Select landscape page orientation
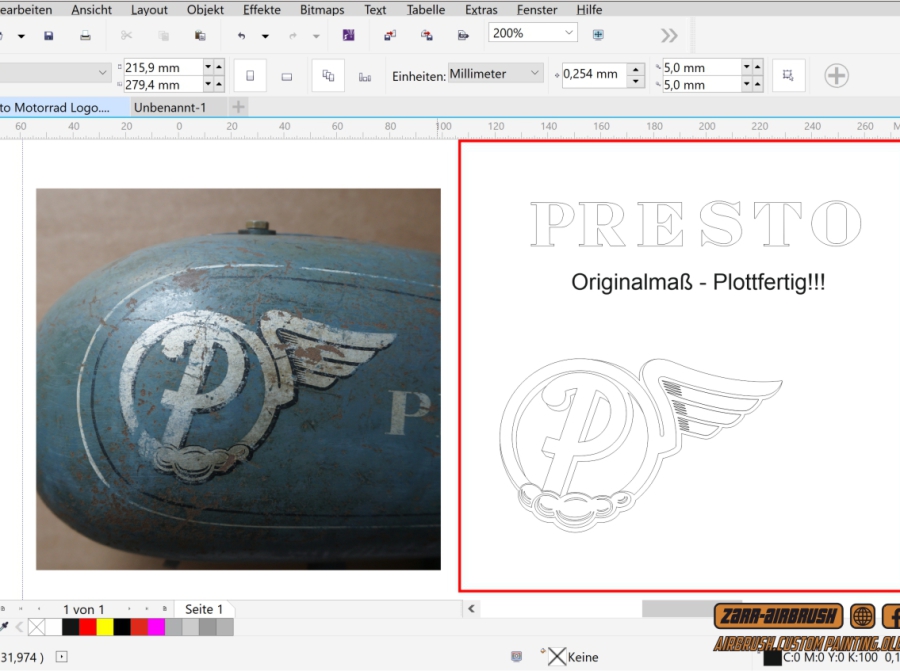 [x=286, y=75]
